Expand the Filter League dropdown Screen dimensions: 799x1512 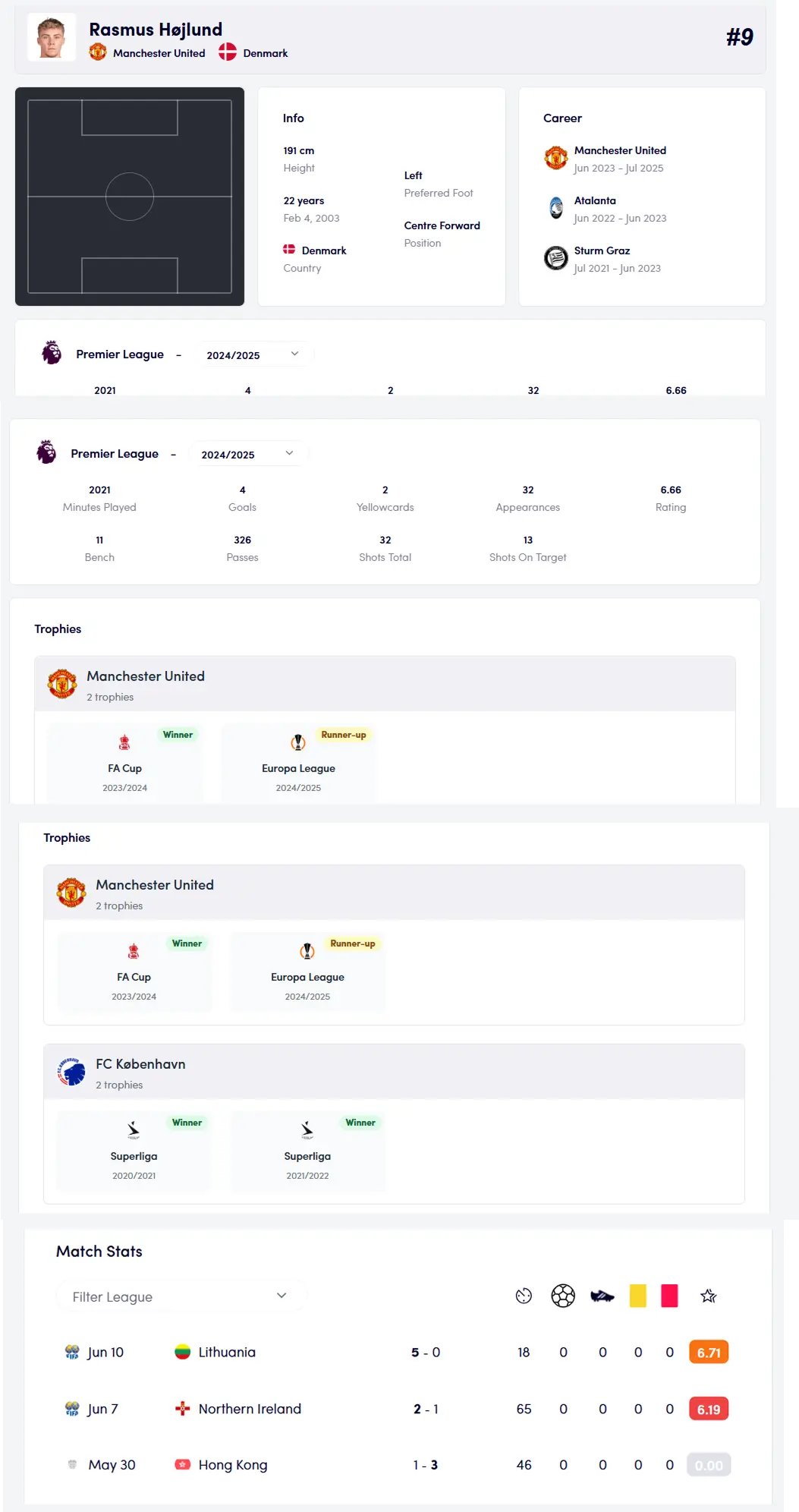(x=181, y=1296)
